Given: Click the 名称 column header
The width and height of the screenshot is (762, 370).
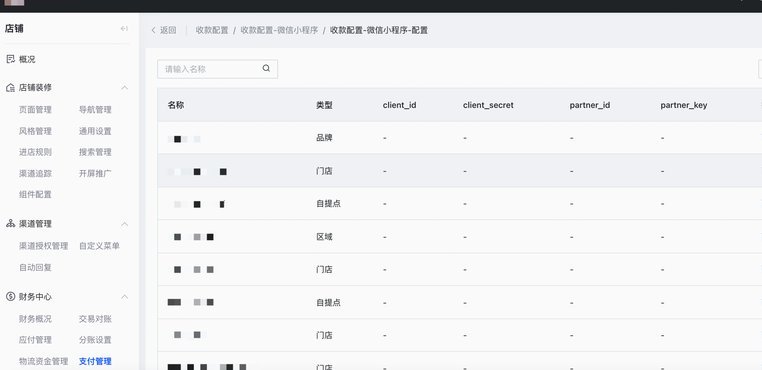Looking at the screenshot, I should click(x=176, y=105).
